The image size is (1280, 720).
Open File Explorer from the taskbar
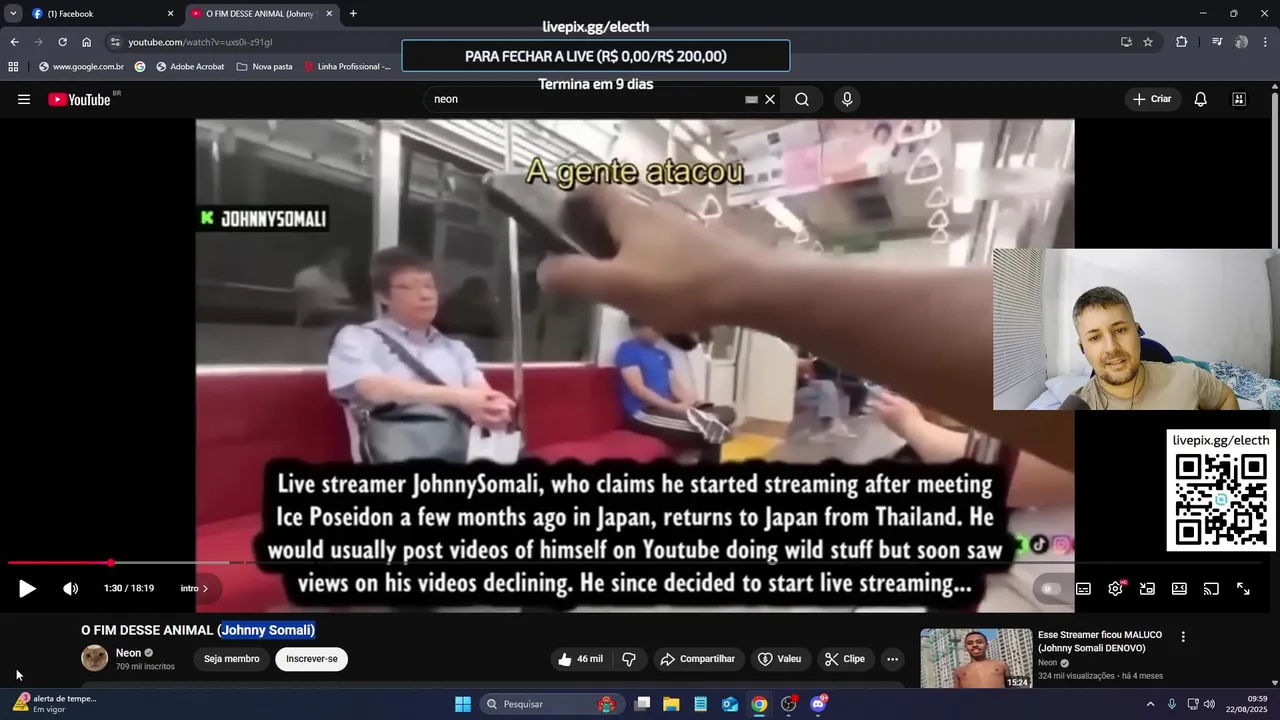tap(671, 704)
